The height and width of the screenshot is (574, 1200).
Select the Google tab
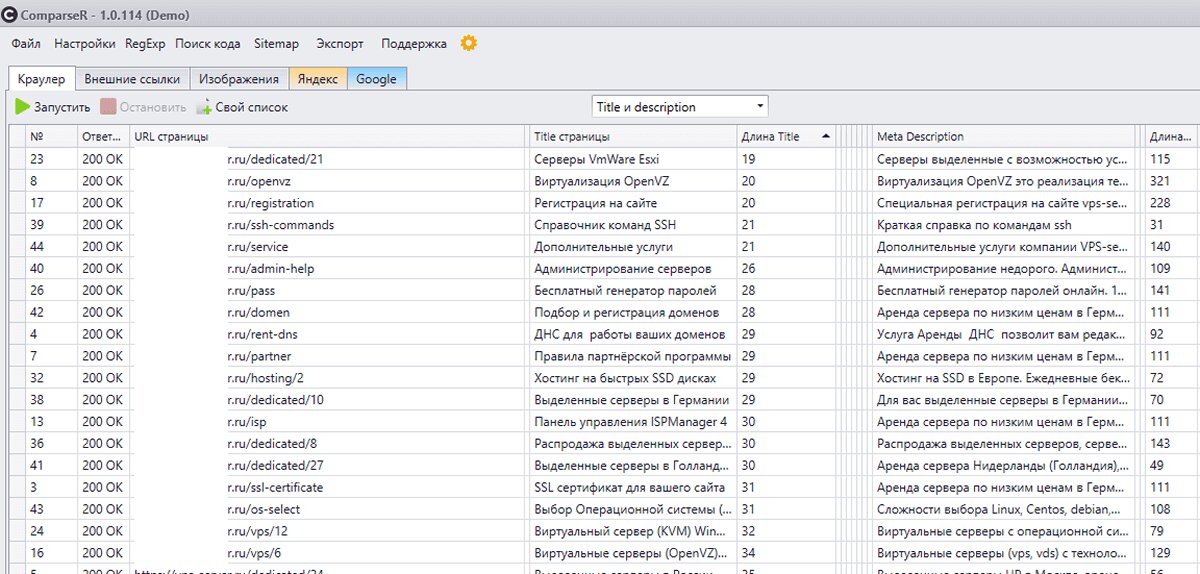[x=376, y=79]
